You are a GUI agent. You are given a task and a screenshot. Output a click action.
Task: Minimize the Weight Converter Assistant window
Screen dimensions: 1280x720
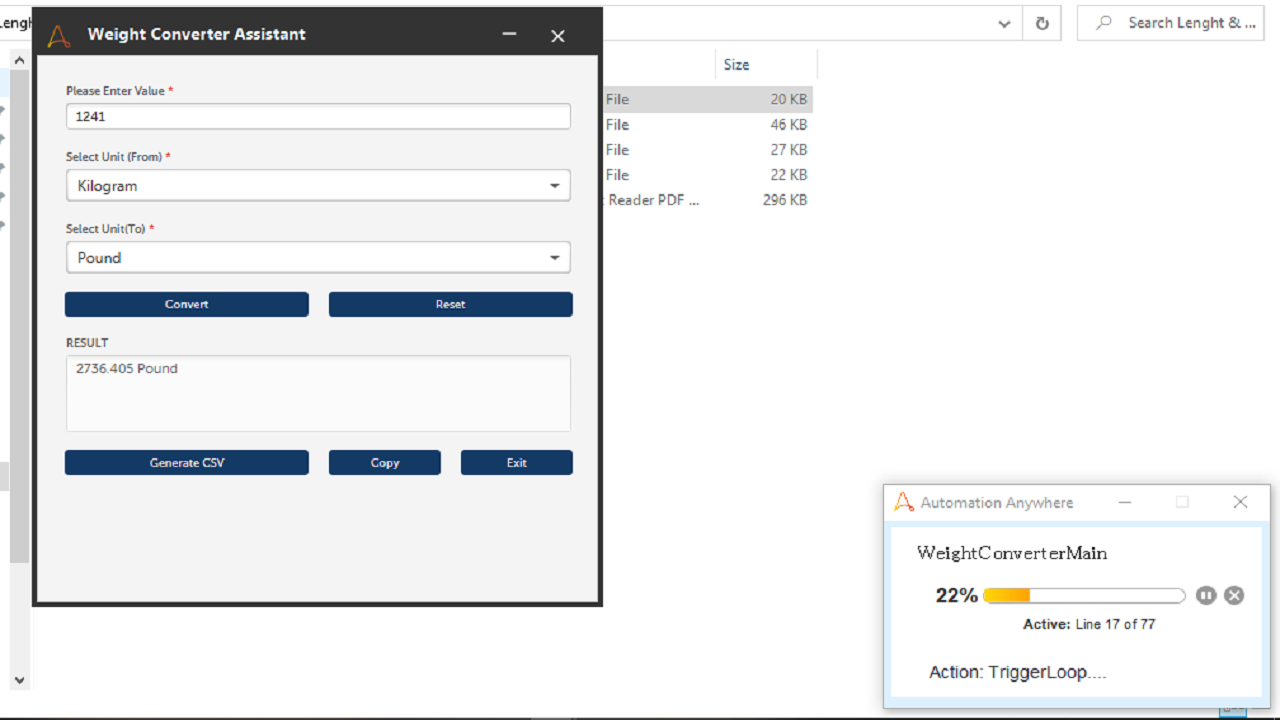[x=510, y=35]
